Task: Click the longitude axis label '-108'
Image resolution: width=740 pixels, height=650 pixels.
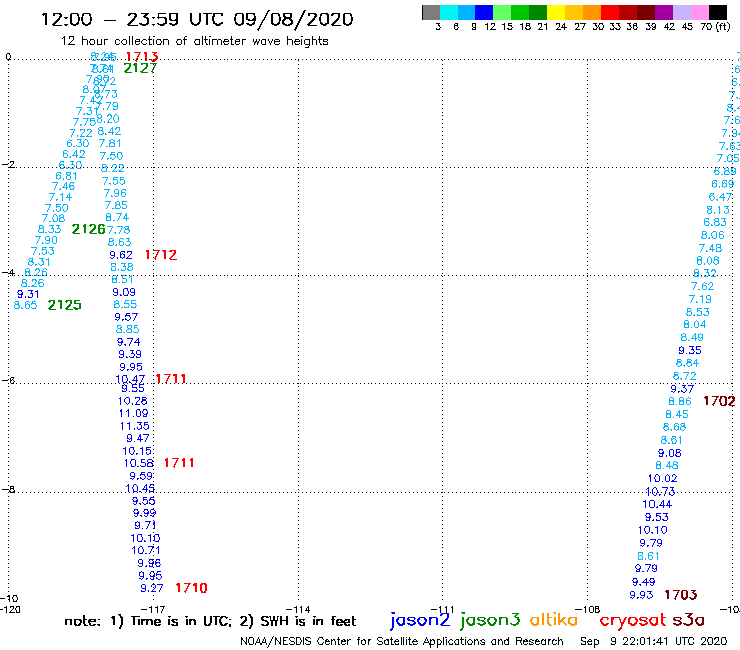Action: [588, 609]
